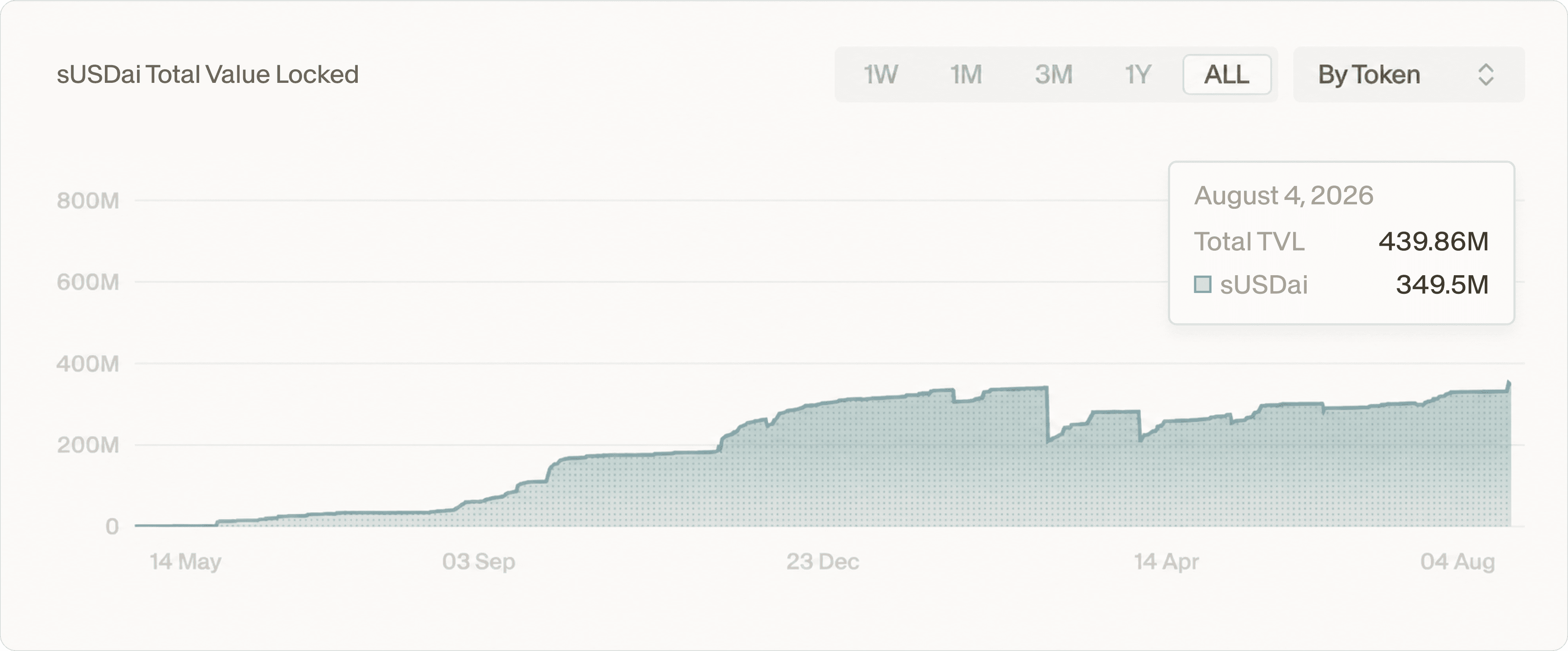Screen dimensions: 1568x651
Task: Click the sUSDai Total Value Locked title
Action: pyautogui.click(x=208, y=75)
